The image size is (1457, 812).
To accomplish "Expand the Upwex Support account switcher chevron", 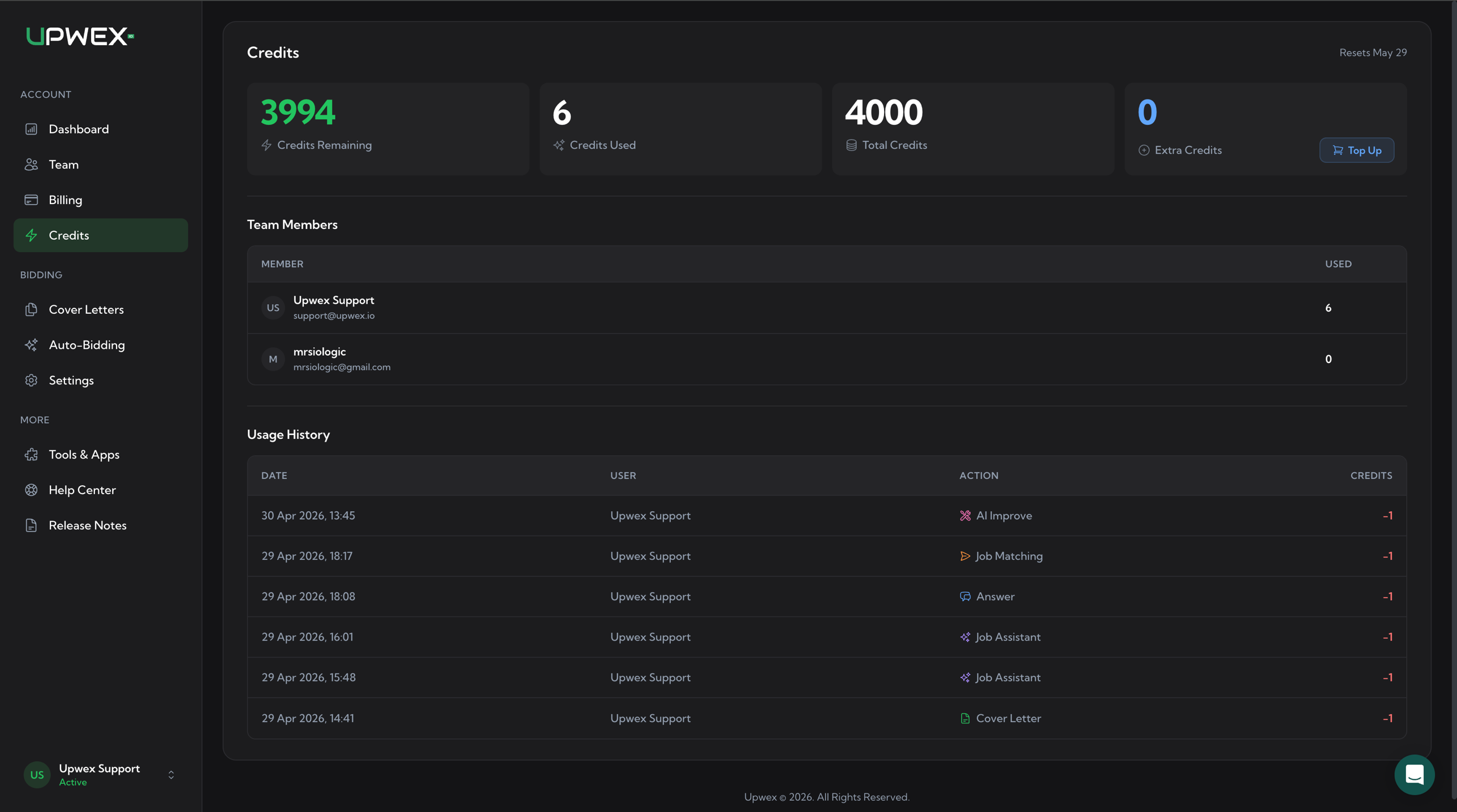I will (x=171, y=775).
